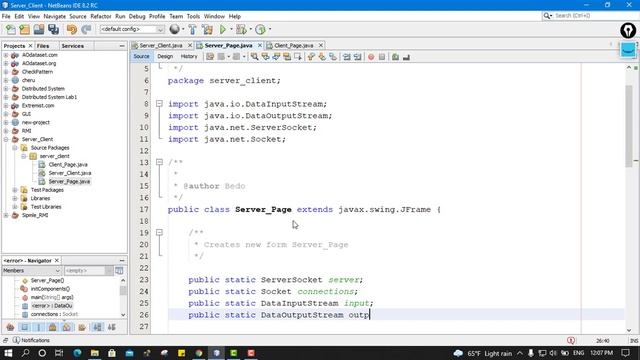Click the Stop Macro Recording icon

coord(382,57)
